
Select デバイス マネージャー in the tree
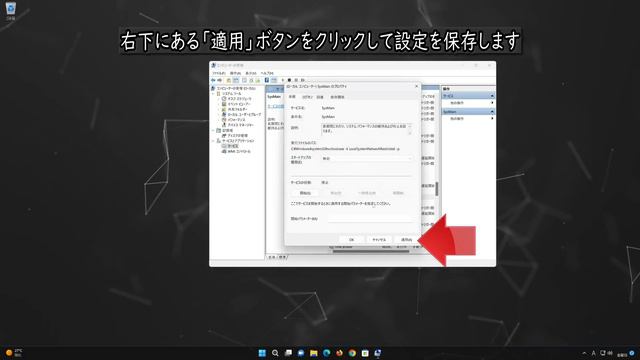238,125
